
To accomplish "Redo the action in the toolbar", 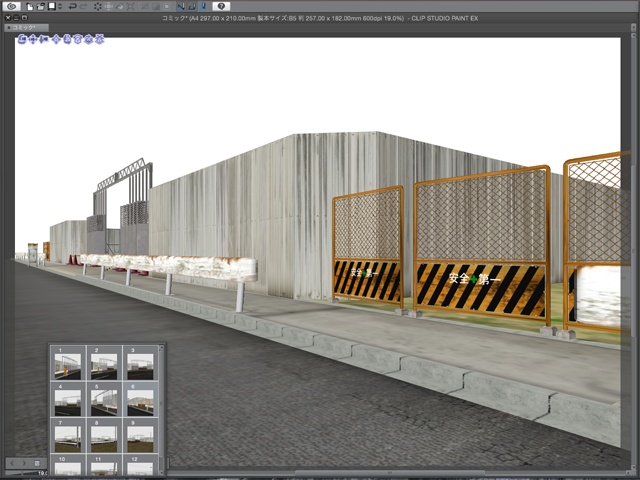I will [83, 7].
